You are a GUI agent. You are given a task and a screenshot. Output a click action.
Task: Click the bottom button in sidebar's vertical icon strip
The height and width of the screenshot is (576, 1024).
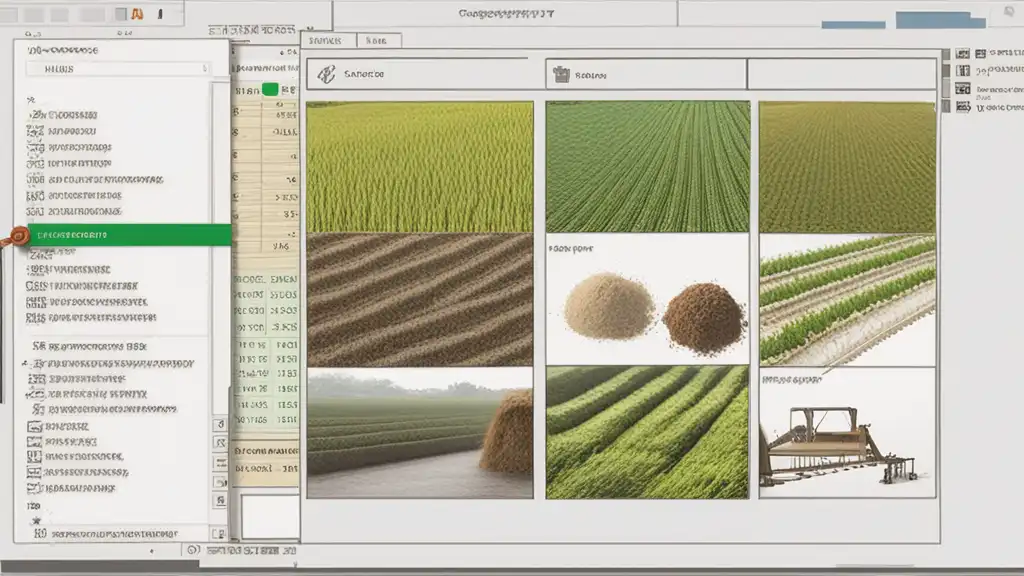[221, 500]
